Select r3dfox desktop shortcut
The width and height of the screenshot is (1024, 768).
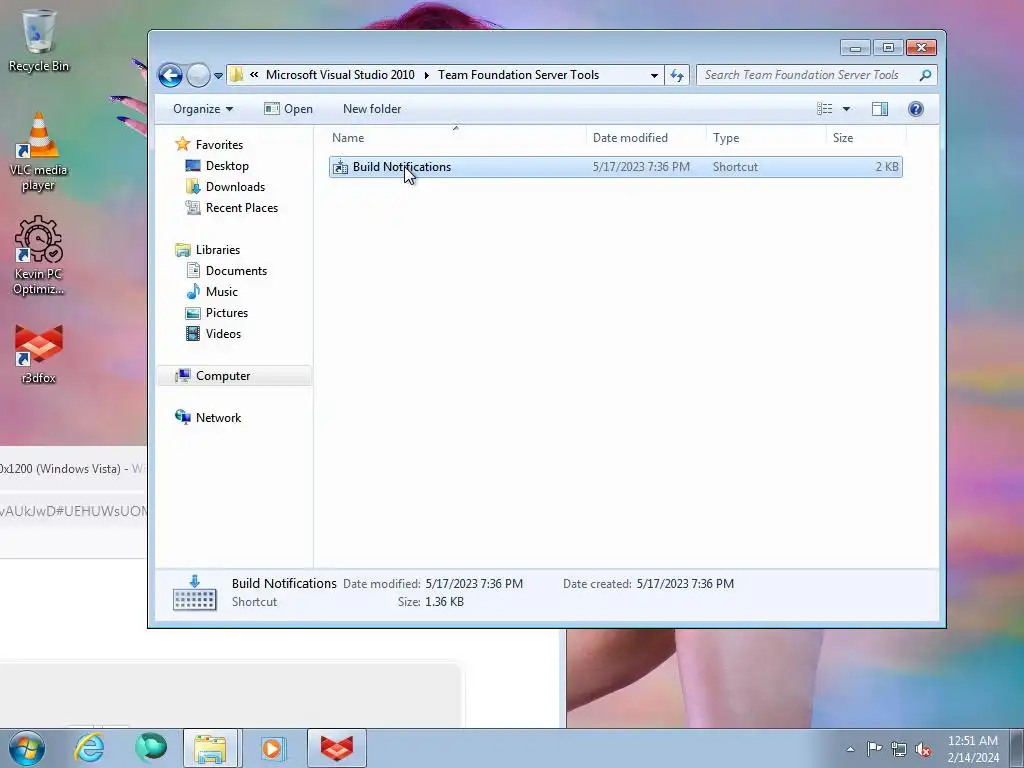[x=39, y=353]
